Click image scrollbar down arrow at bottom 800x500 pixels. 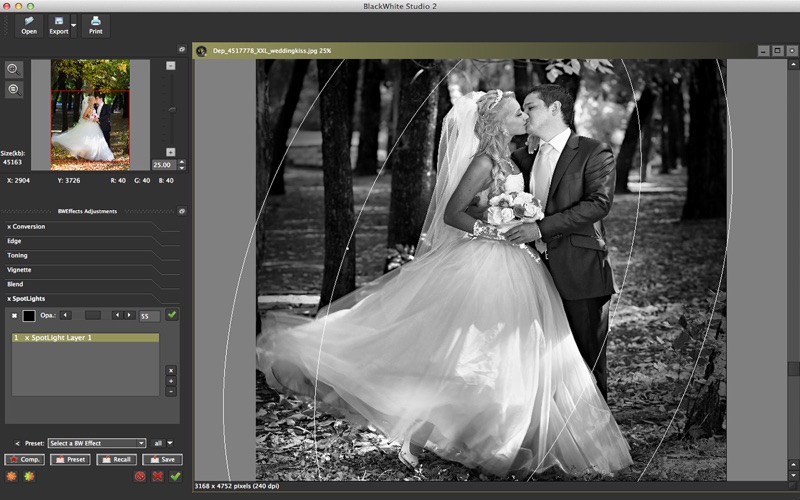(x=793, y=476)
